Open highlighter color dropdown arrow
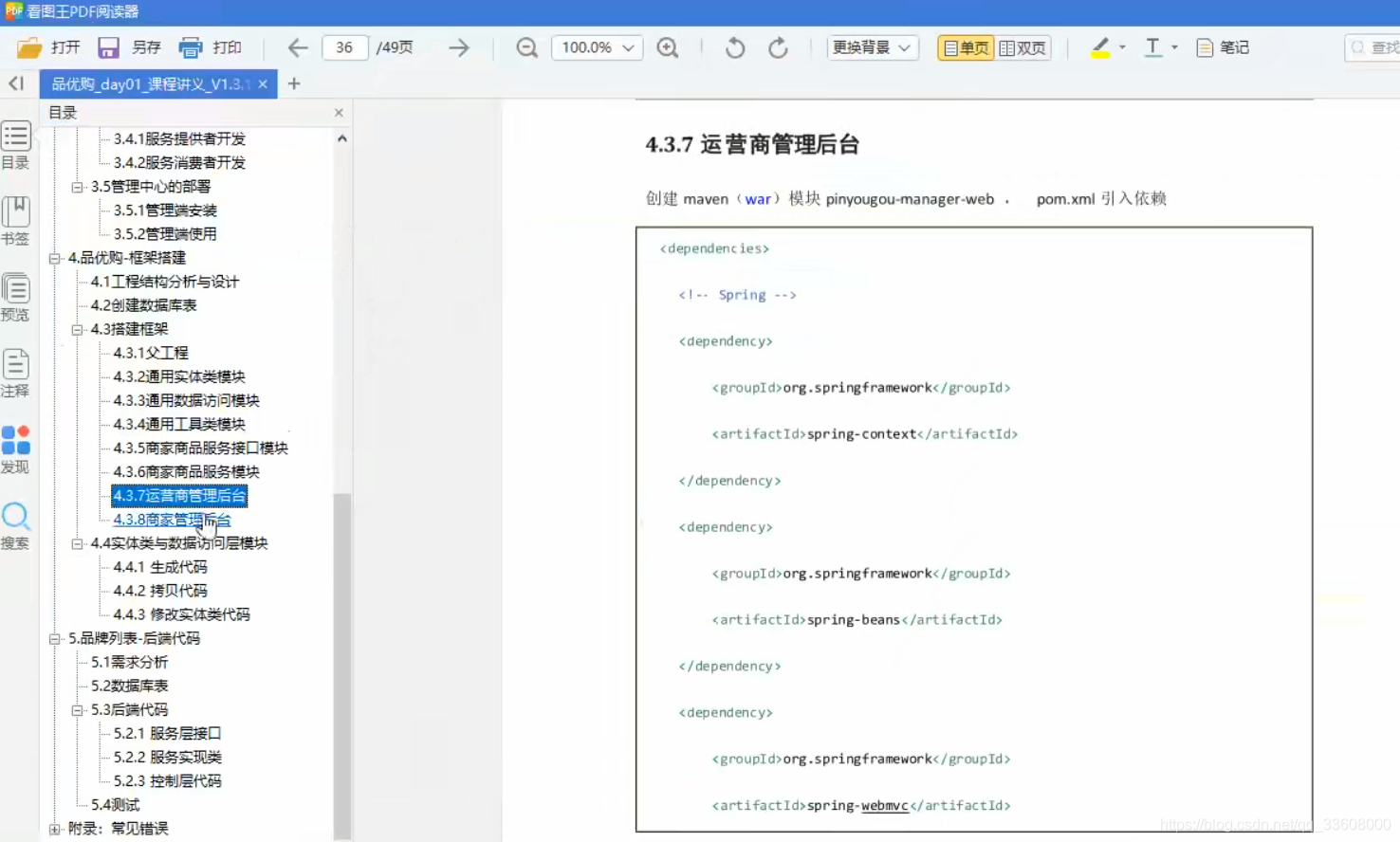Image resolution: width=1400 pixels, height=842 pixels. [1122, 47]
